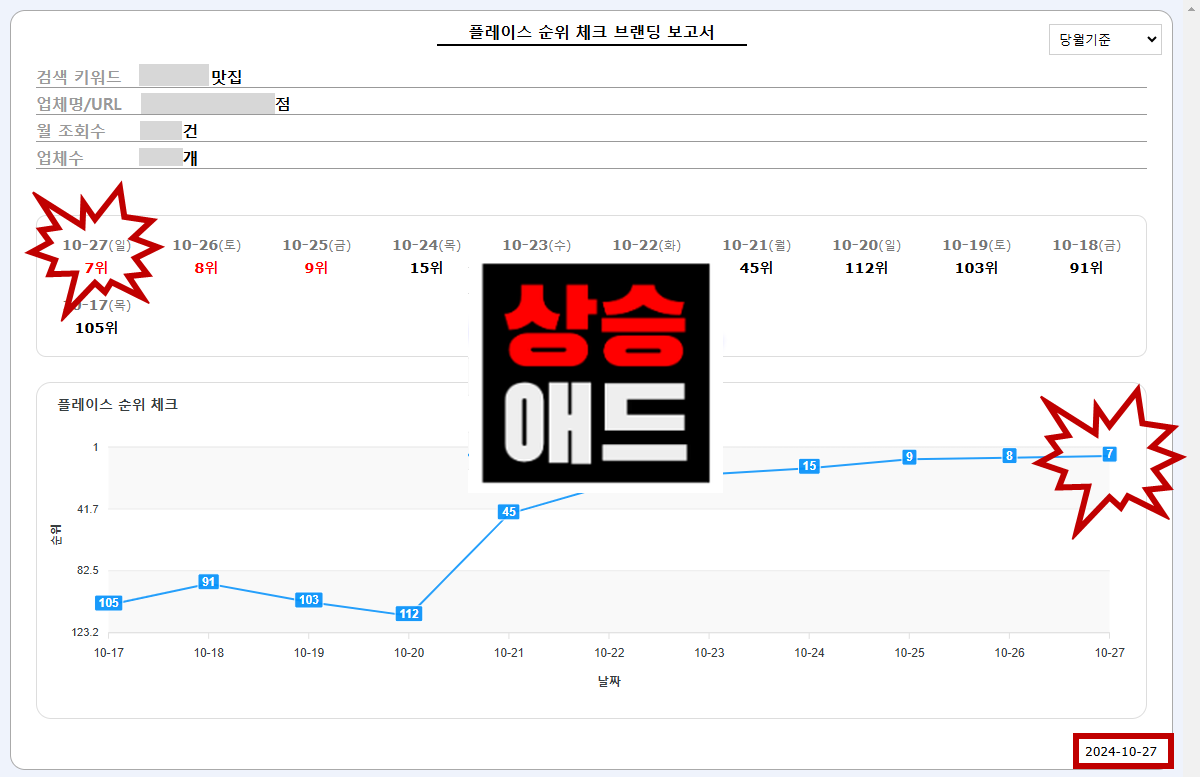1200x777 pixels.
Task: Click y-axis tick label 41.7
Action: (87, 509)
